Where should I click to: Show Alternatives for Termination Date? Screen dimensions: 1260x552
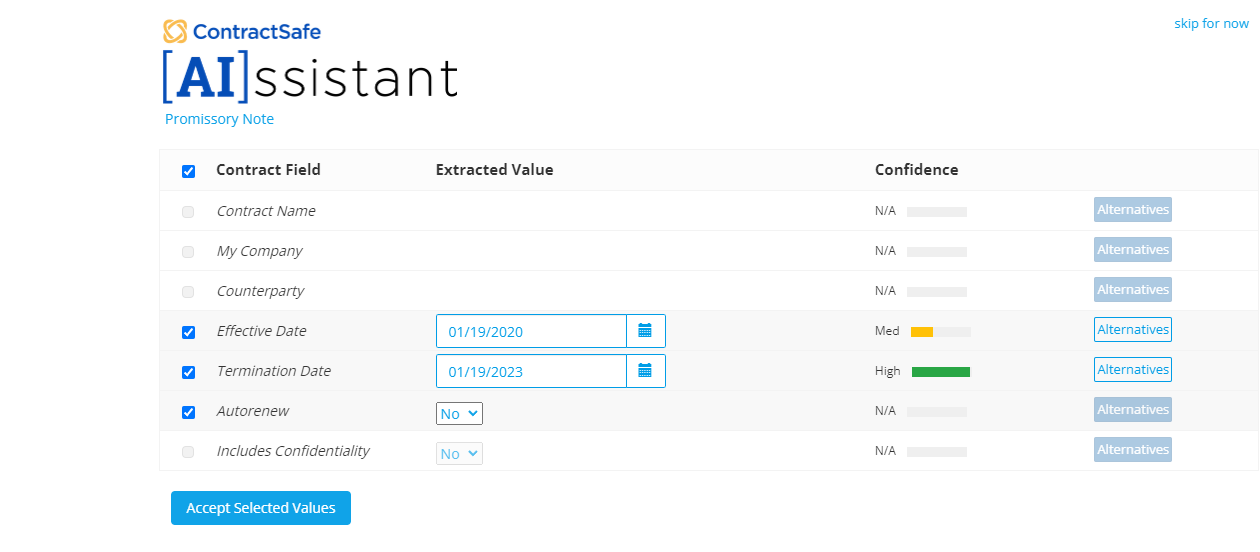pos(1133,370)
